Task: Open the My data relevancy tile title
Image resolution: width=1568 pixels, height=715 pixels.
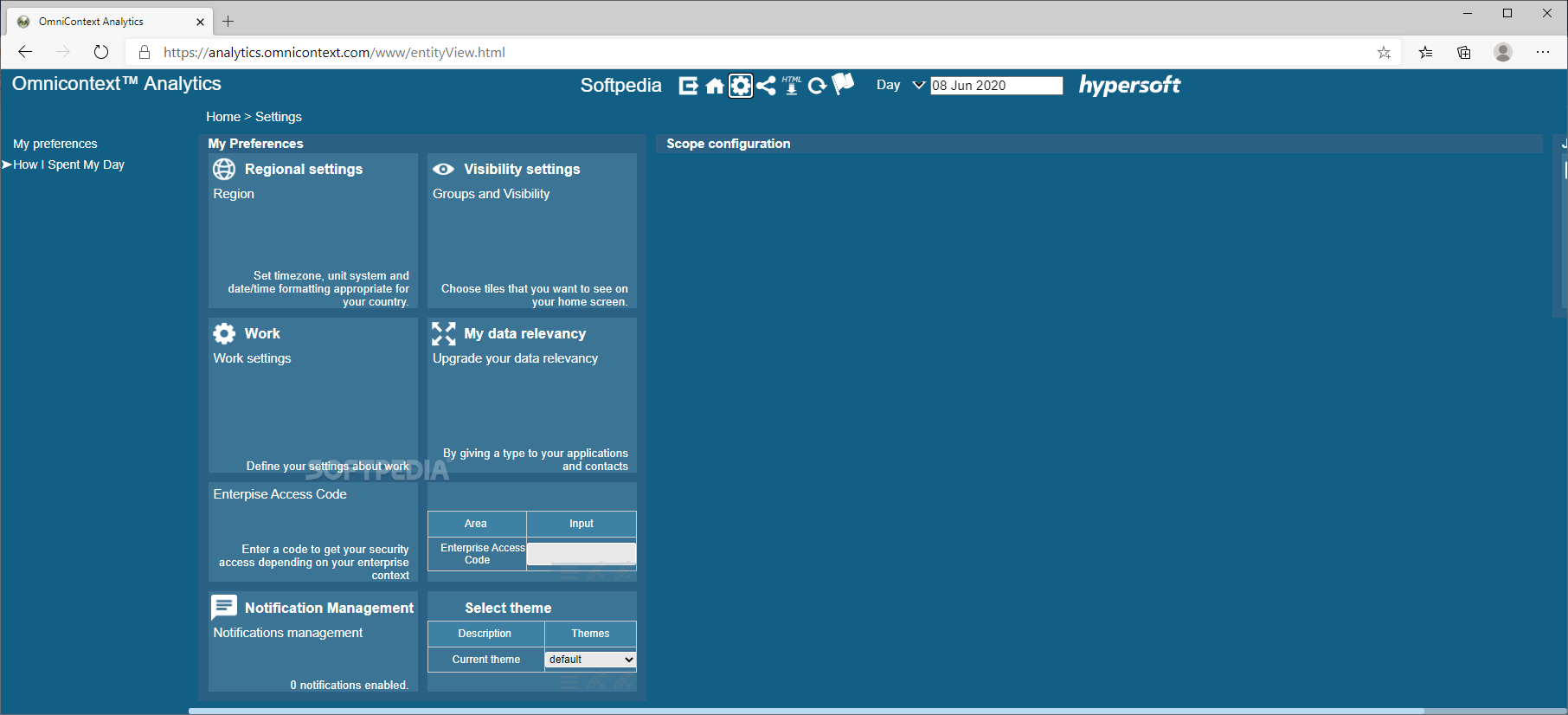Action: 524,333
